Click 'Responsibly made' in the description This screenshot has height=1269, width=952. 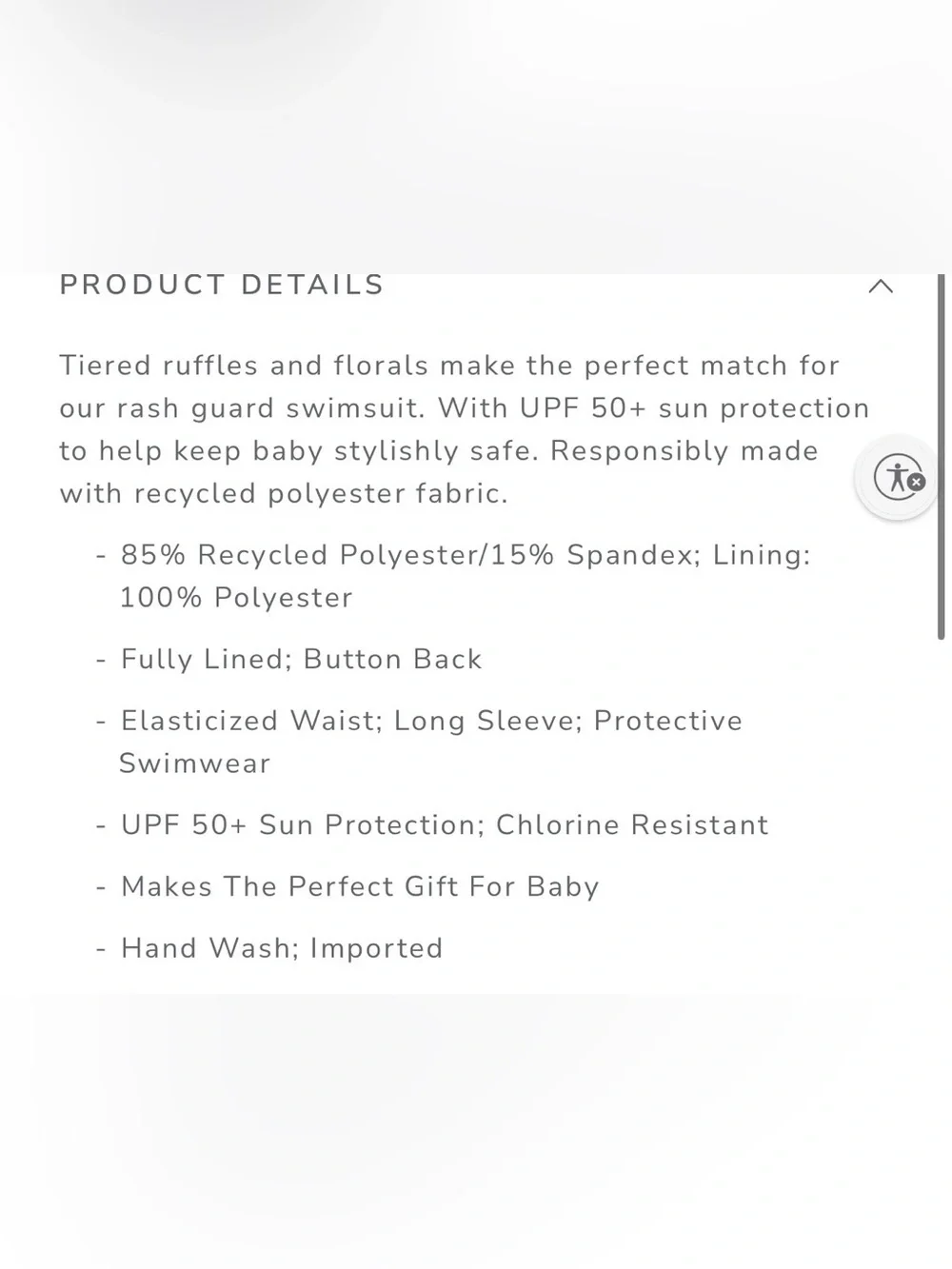(x=684, y=451)
